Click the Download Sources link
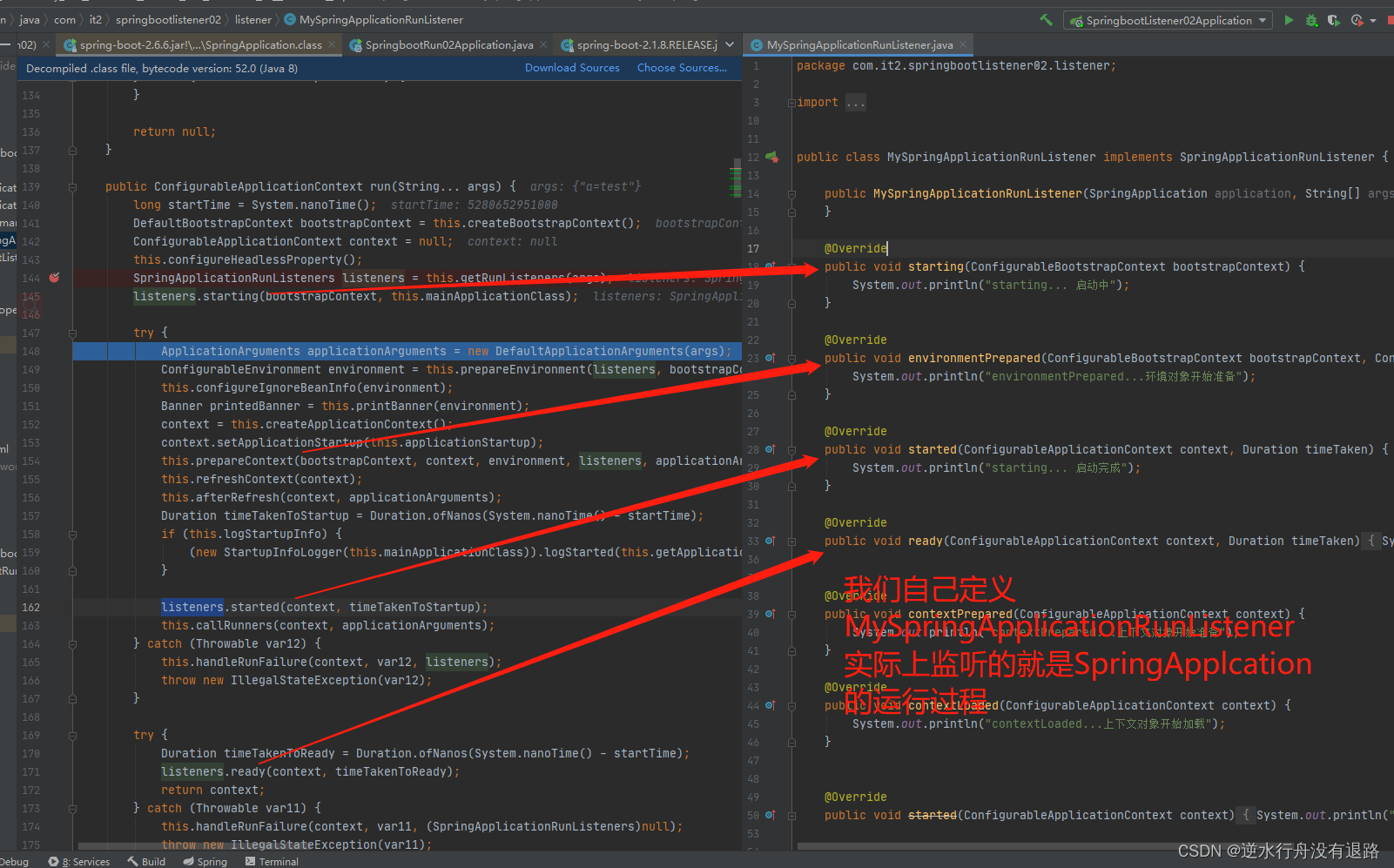The height and width of the screenshot is (868, 1394). point(572,68)
